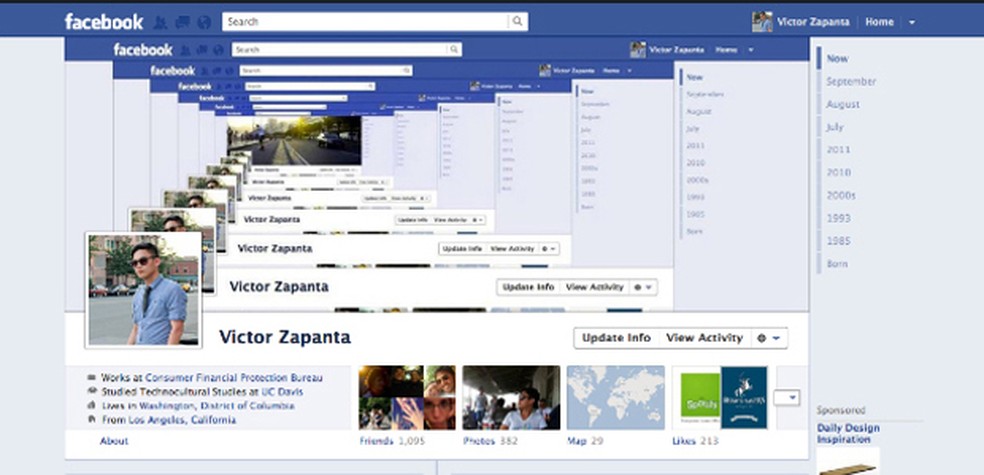Click the search magnifier button in top bar
Screen dimensions: 984x475
point(517,21)
